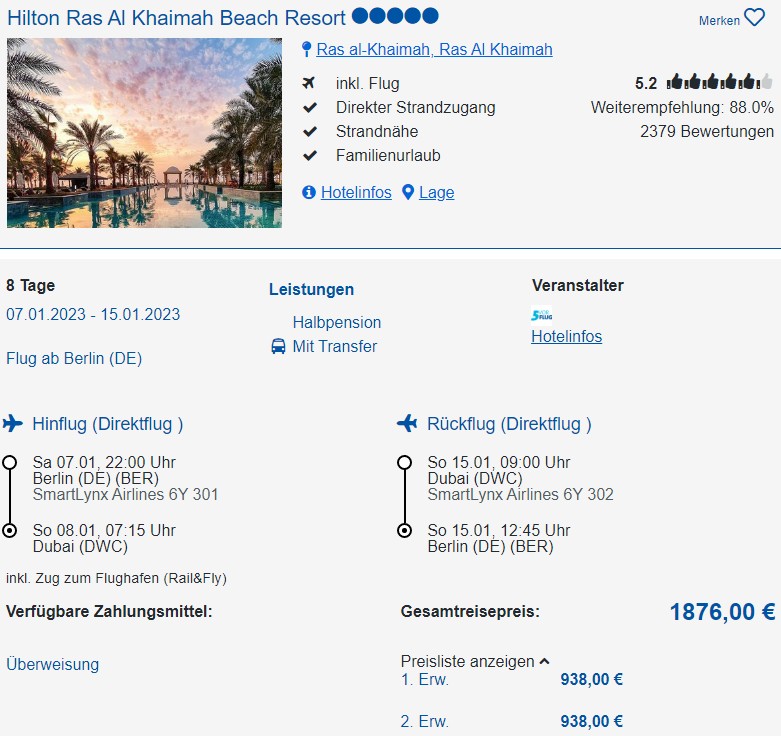781x736 pixels.
Task: Click the bus icon next to Mit Transfer
Action: point(278,346)
